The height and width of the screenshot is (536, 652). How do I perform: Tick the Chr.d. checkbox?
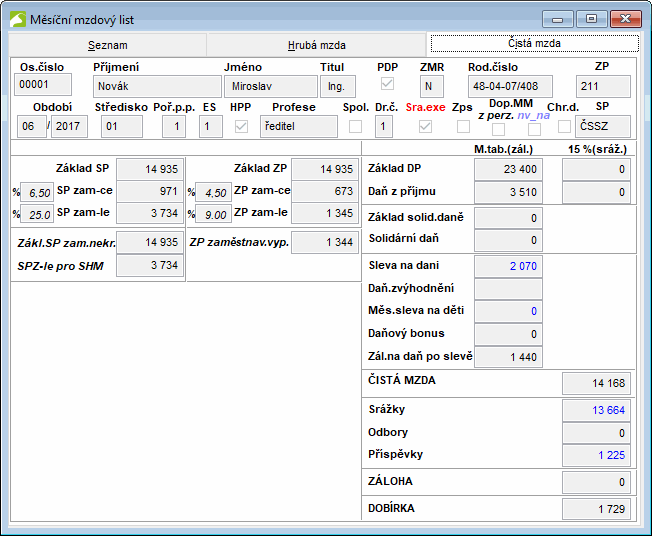[x=564, y=126]
